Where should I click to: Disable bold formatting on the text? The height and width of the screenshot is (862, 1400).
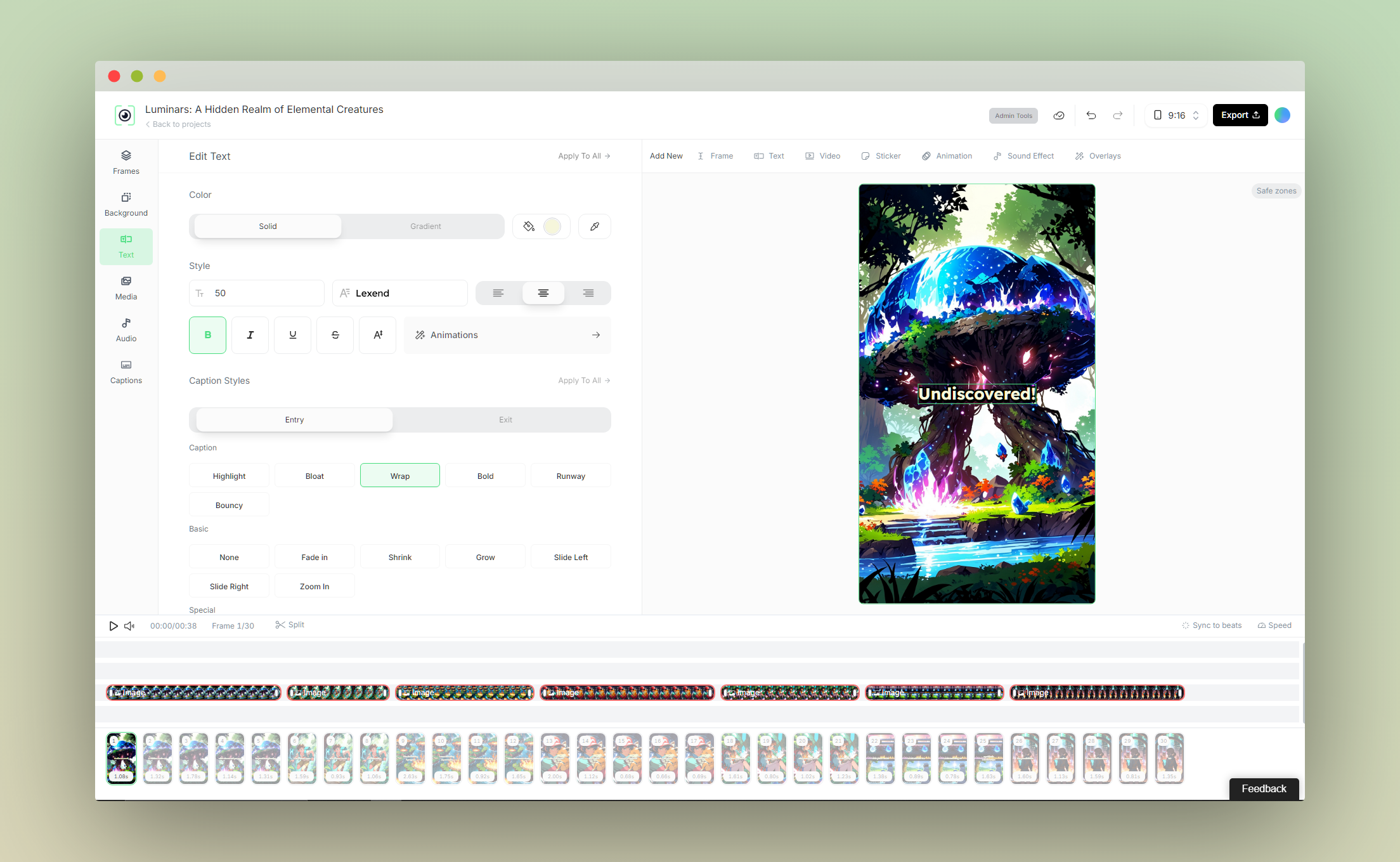(207, 335)
